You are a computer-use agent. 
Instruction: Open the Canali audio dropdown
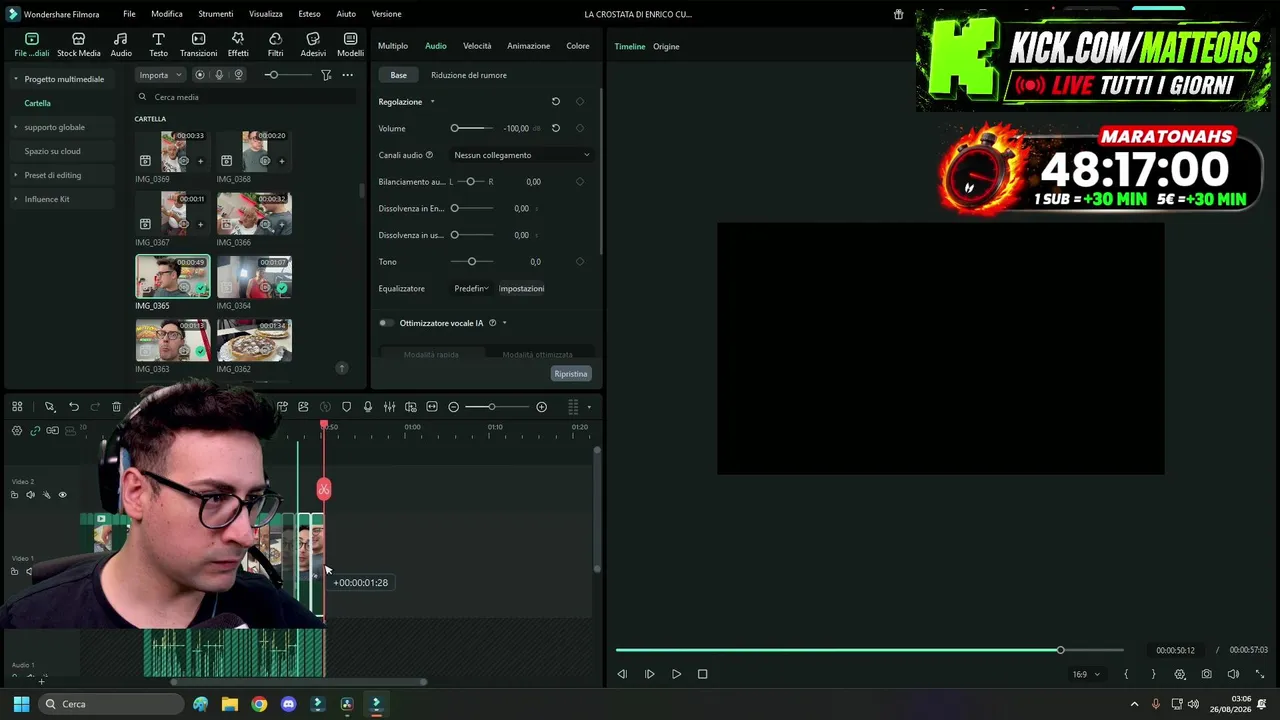(521, 155)
